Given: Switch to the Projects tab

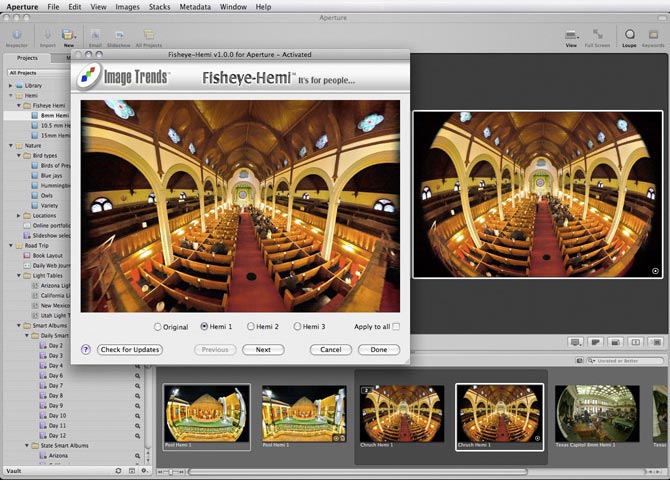Looking at the screenshot, I should point(27,58).
